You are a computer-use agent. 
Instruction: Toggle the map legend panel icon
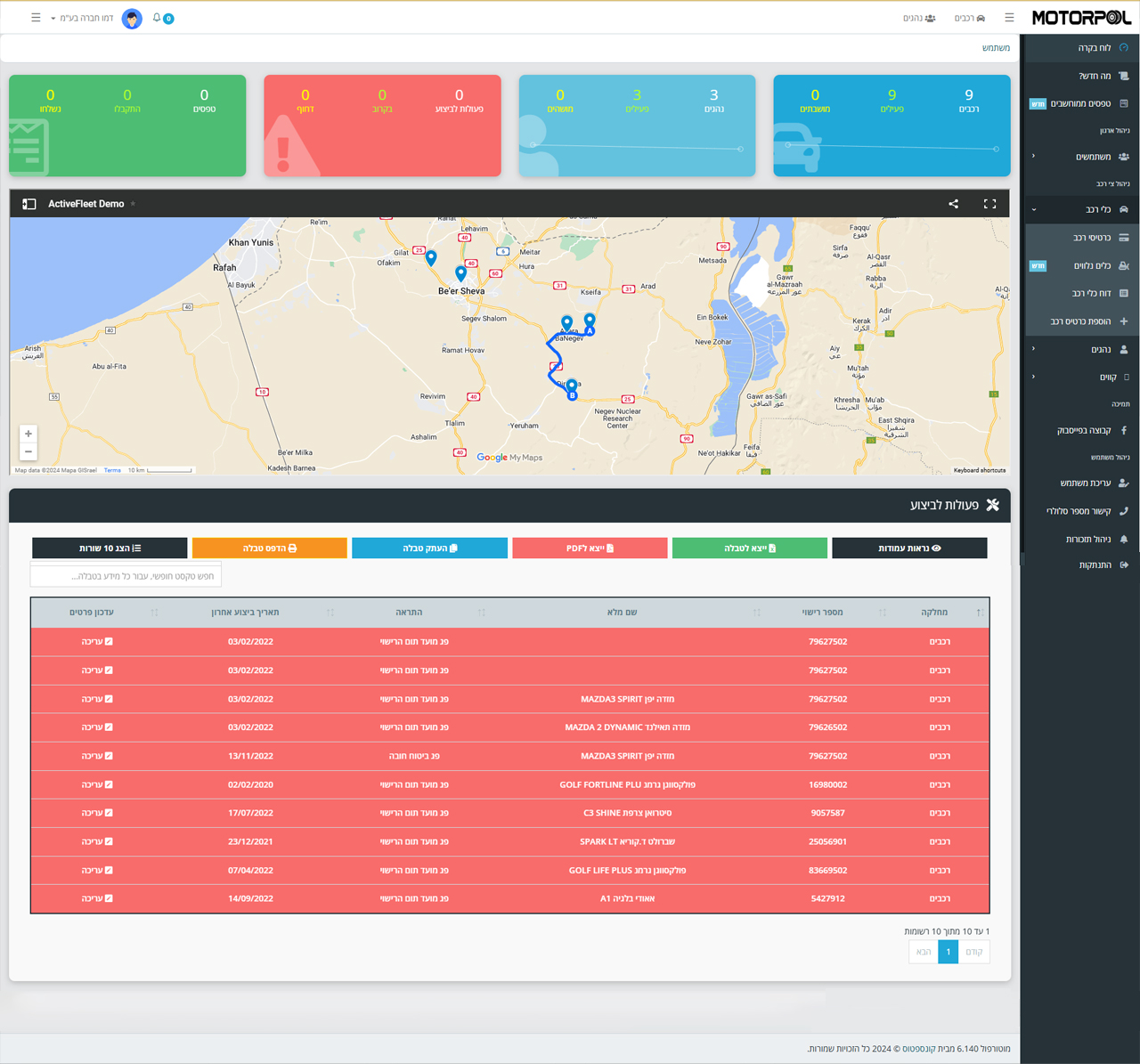[x=28, y=204]
